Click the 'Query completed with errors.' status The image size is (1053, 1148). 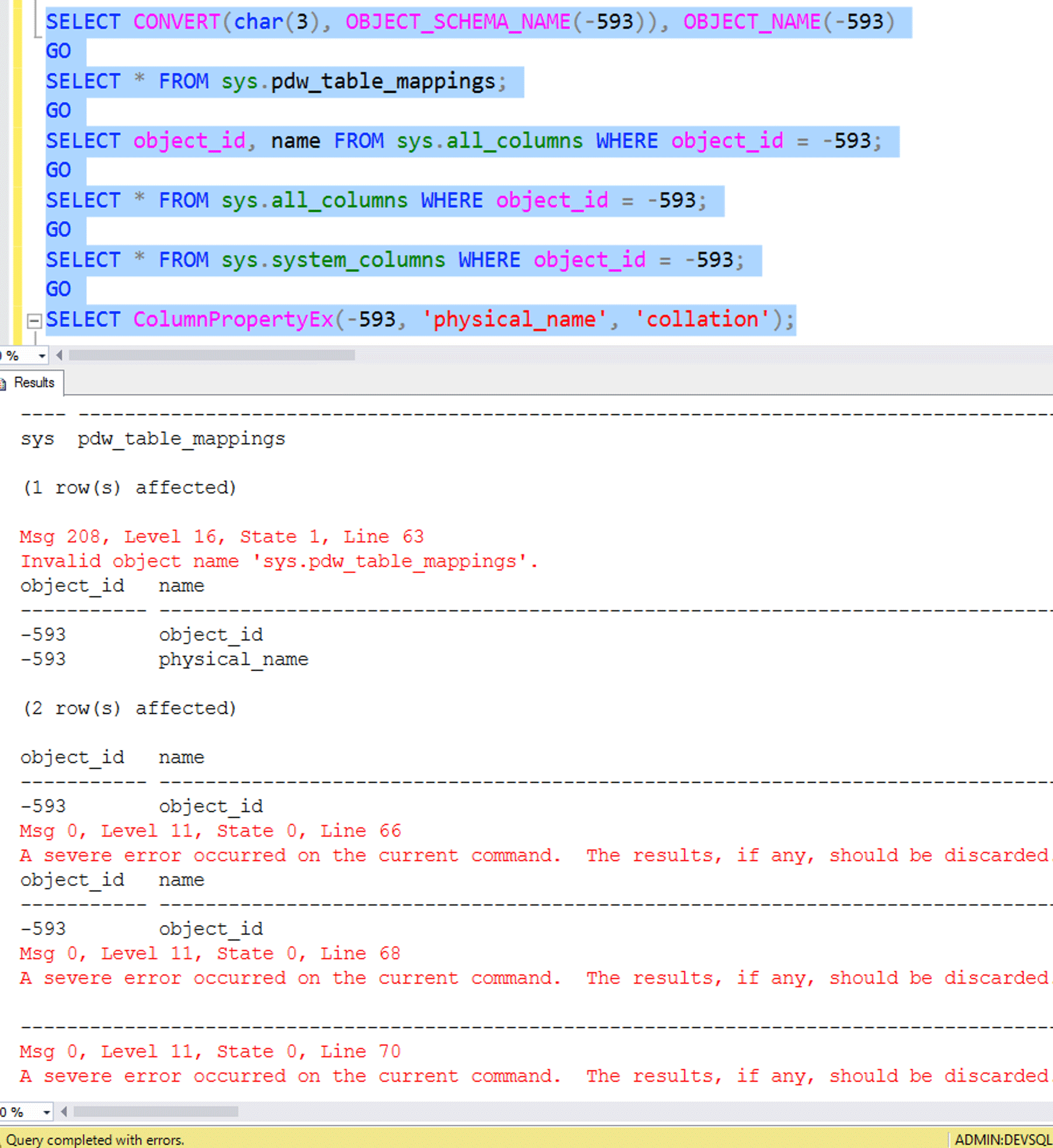95,1140
